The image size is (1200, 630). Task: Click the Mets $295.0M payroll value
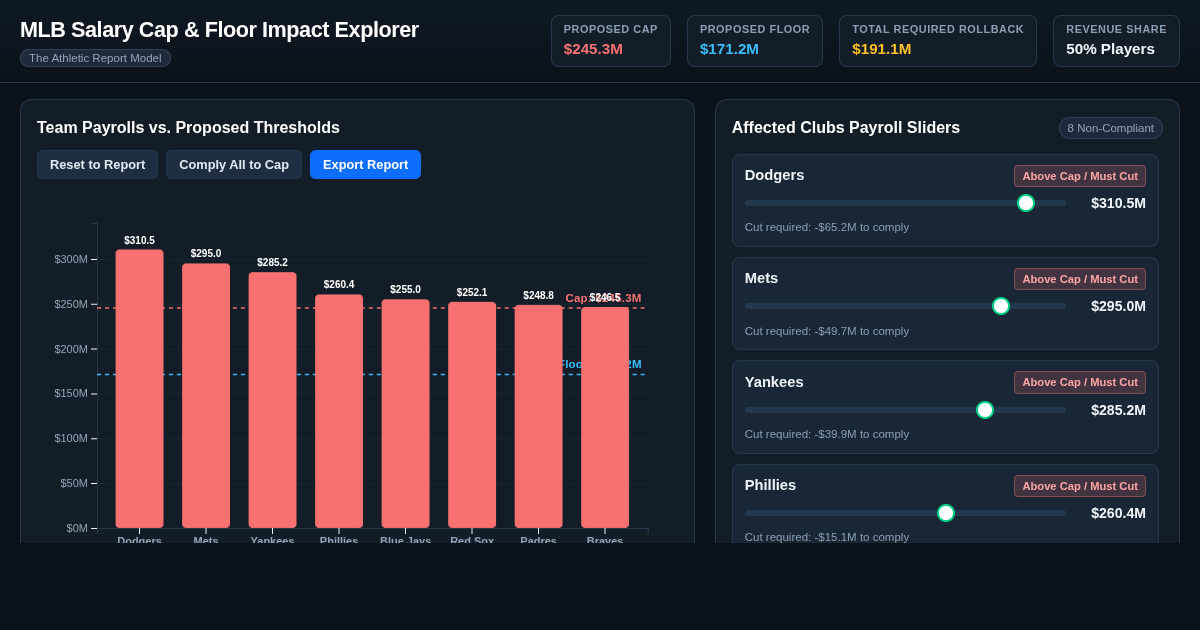(1118, 306)
